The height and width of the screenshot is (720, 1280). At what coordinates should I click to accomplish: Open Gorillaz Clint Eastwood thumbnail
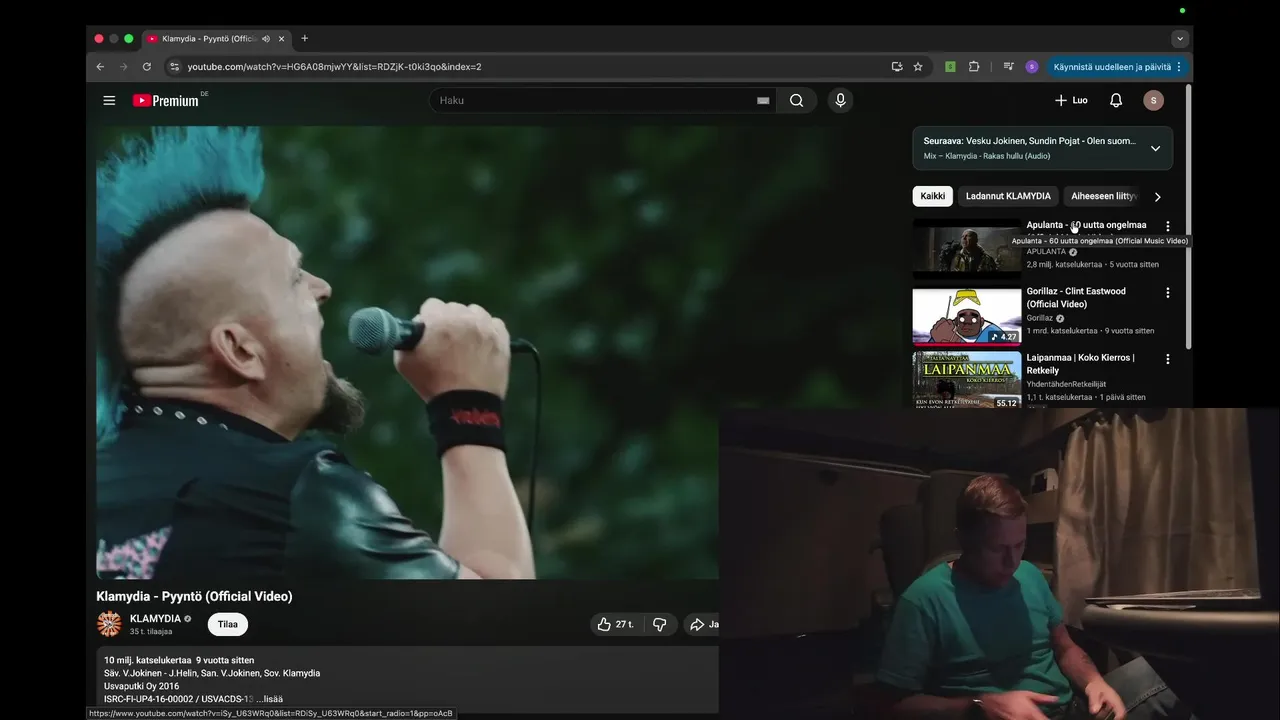point(967,315)
